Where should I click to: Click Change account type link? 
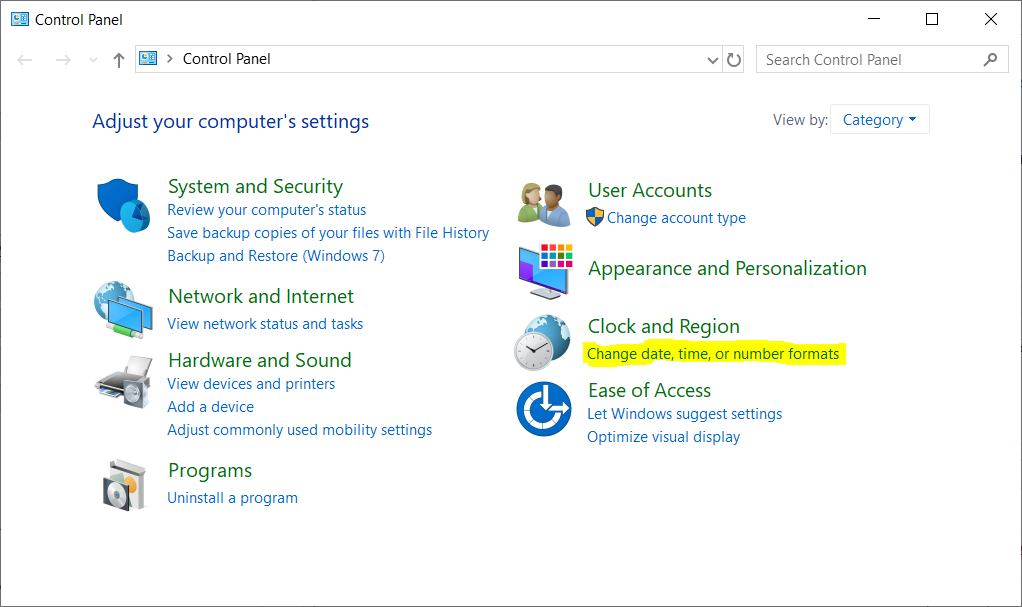(677, 218)
